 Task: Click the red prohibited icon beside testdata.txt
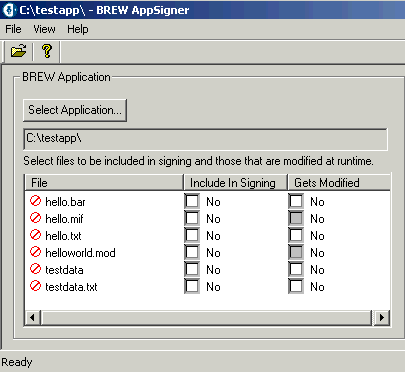[35, 286]
